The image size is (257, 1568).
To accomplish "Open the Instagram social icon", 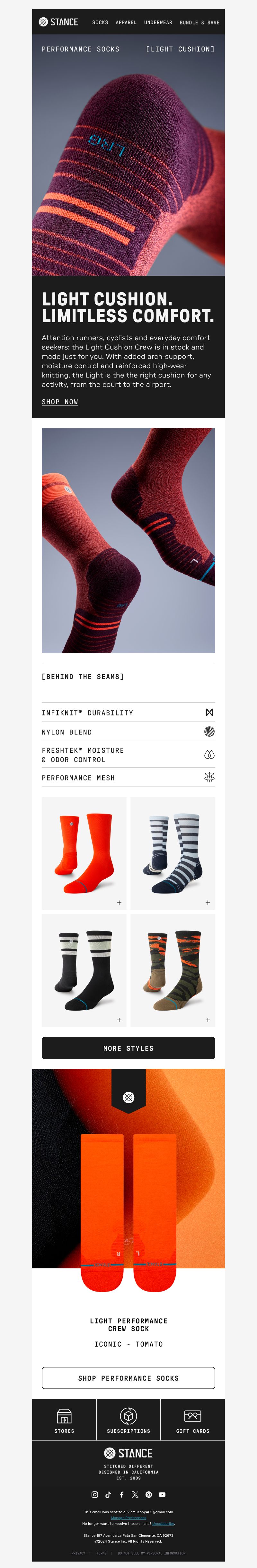I will coord(95,1494).
